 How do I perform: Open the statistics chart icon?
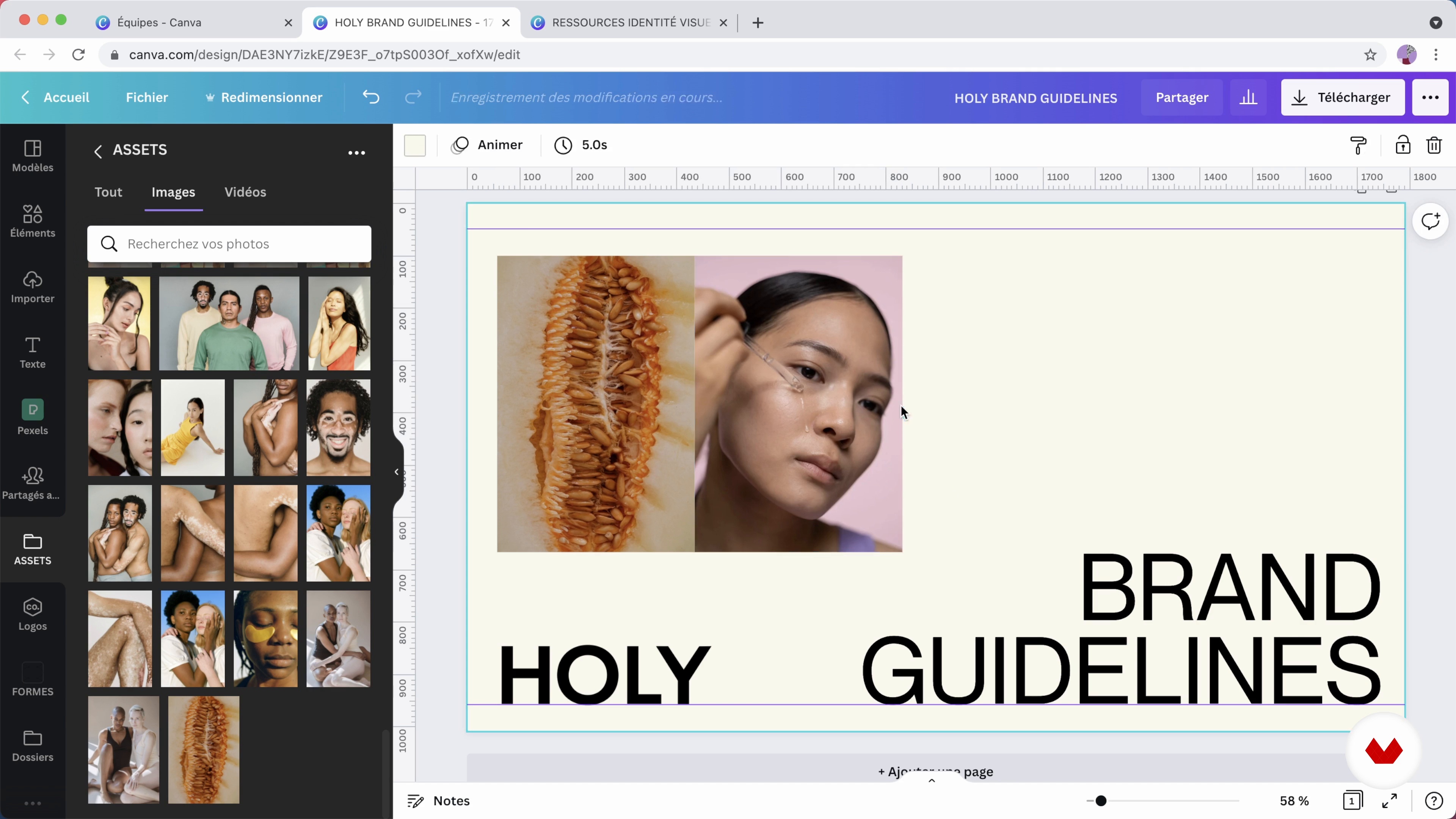1249,98
